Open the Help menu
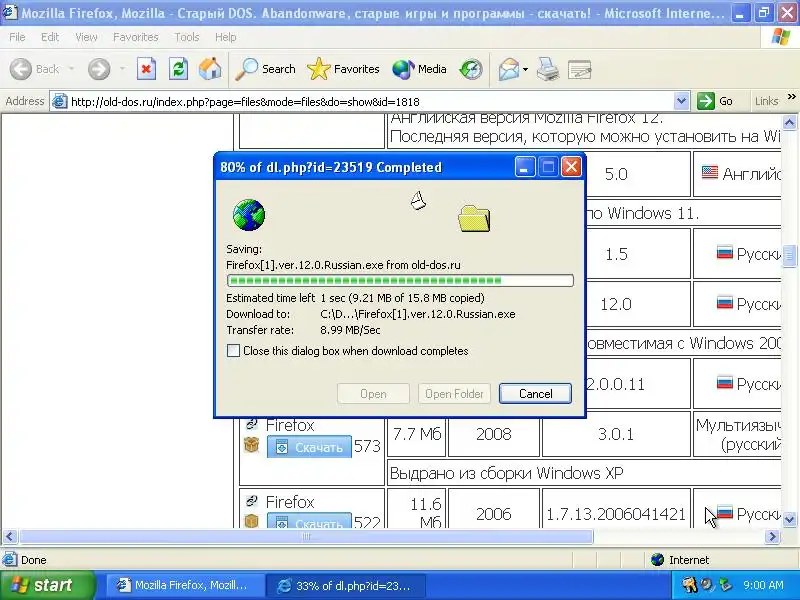 226,37
